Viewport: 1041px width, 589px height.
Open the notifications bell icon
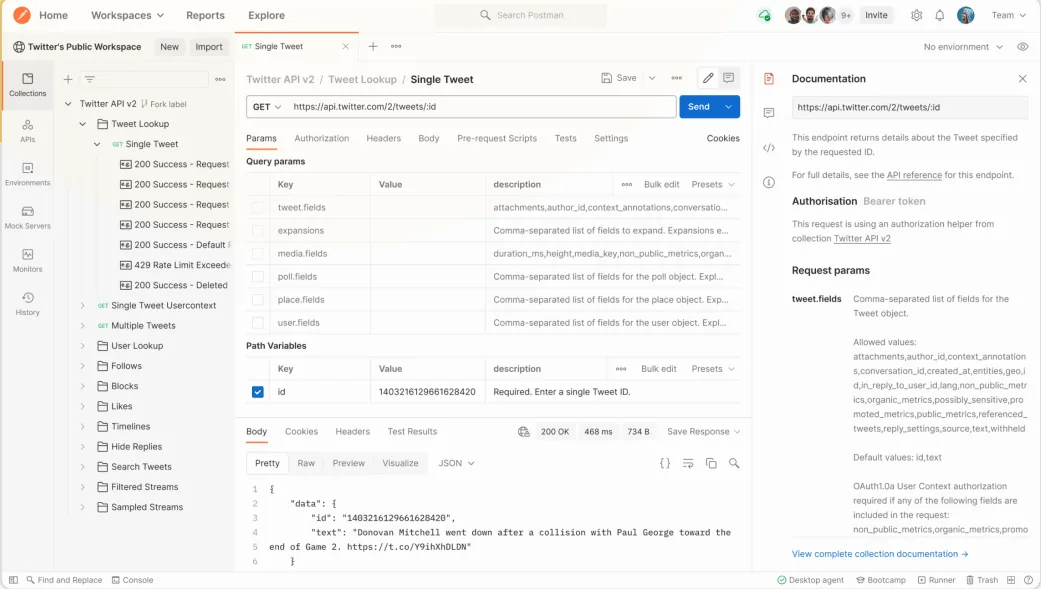click(939, 15)
